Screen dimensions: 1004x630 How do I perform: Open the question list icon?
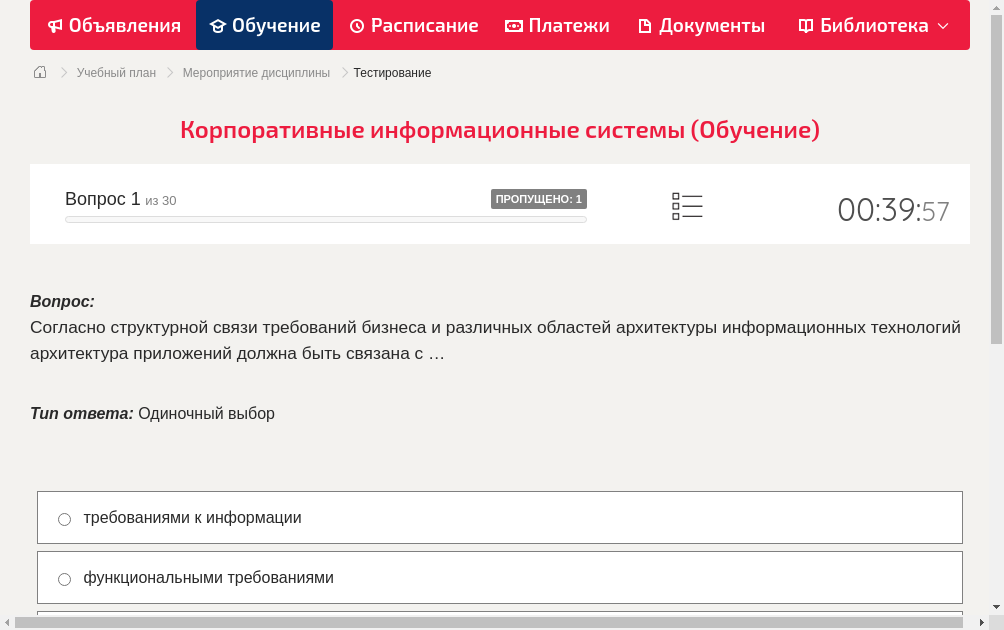687,206
